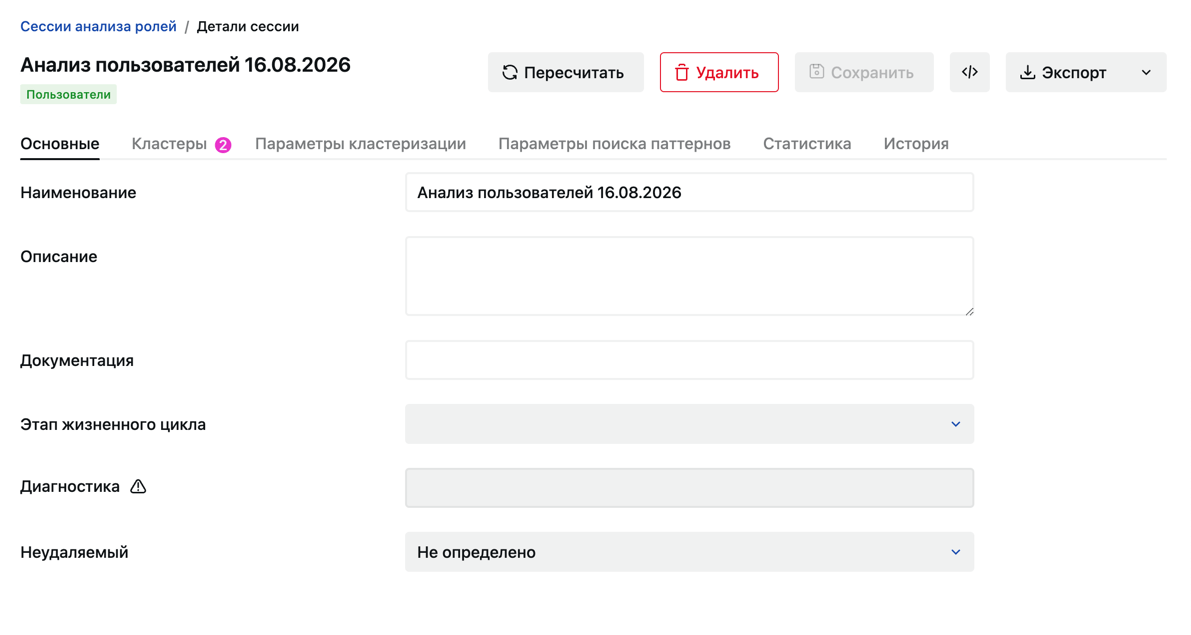Image resolution: width=1191 pixels, height=635 pixels.
Task: Click the Сохранить button
Action: [x=864, y=72]
